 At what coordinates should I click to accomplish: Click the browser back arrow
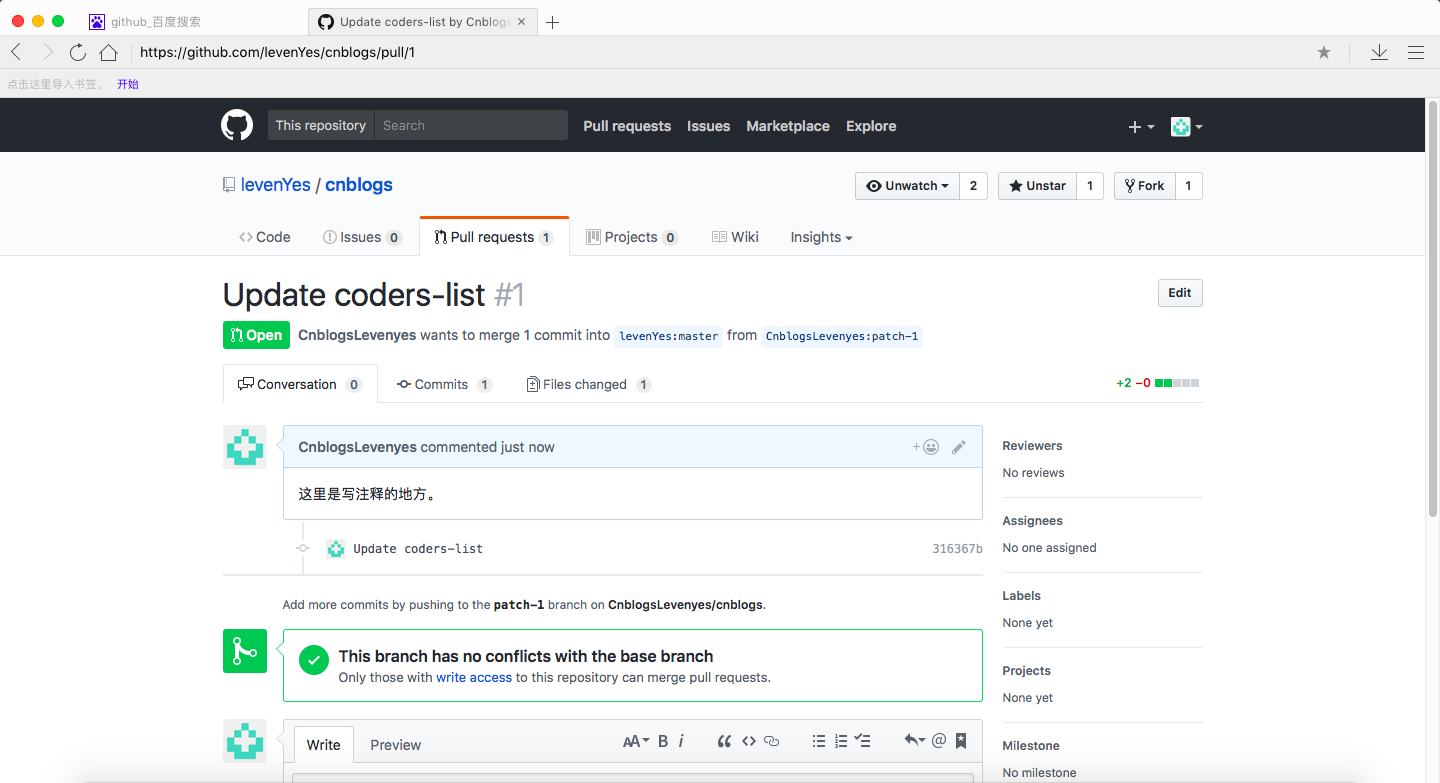coord(16,52)
